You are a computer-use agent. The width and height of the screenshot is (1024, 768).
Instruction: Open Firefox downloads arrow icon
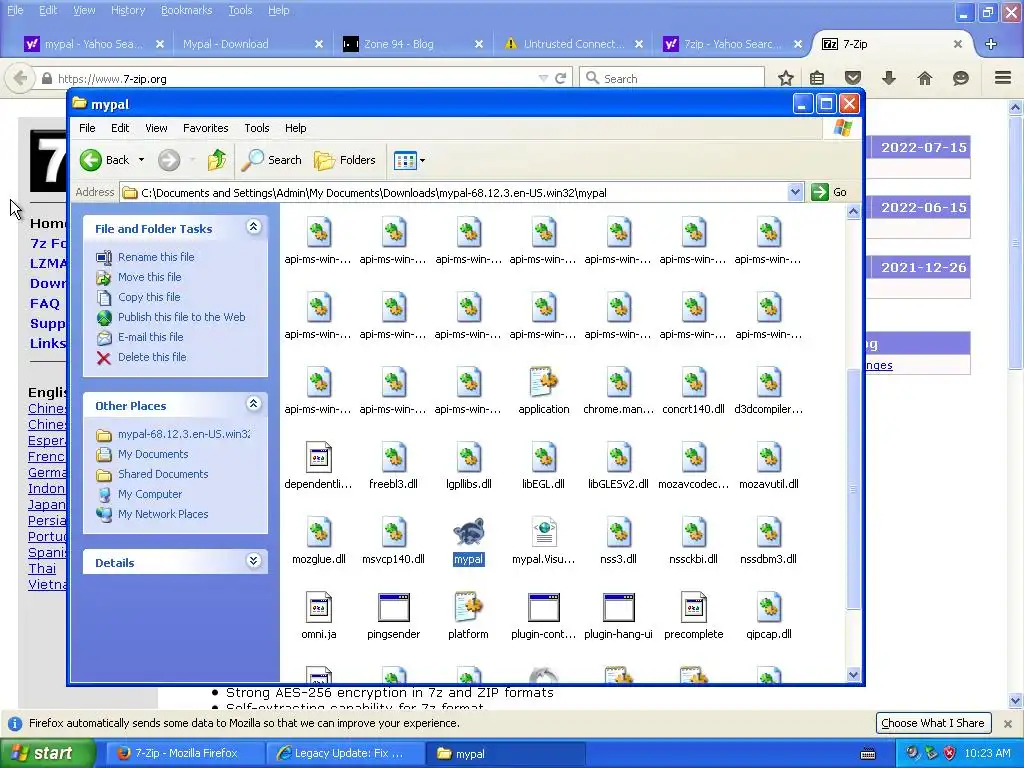[888, 78]
